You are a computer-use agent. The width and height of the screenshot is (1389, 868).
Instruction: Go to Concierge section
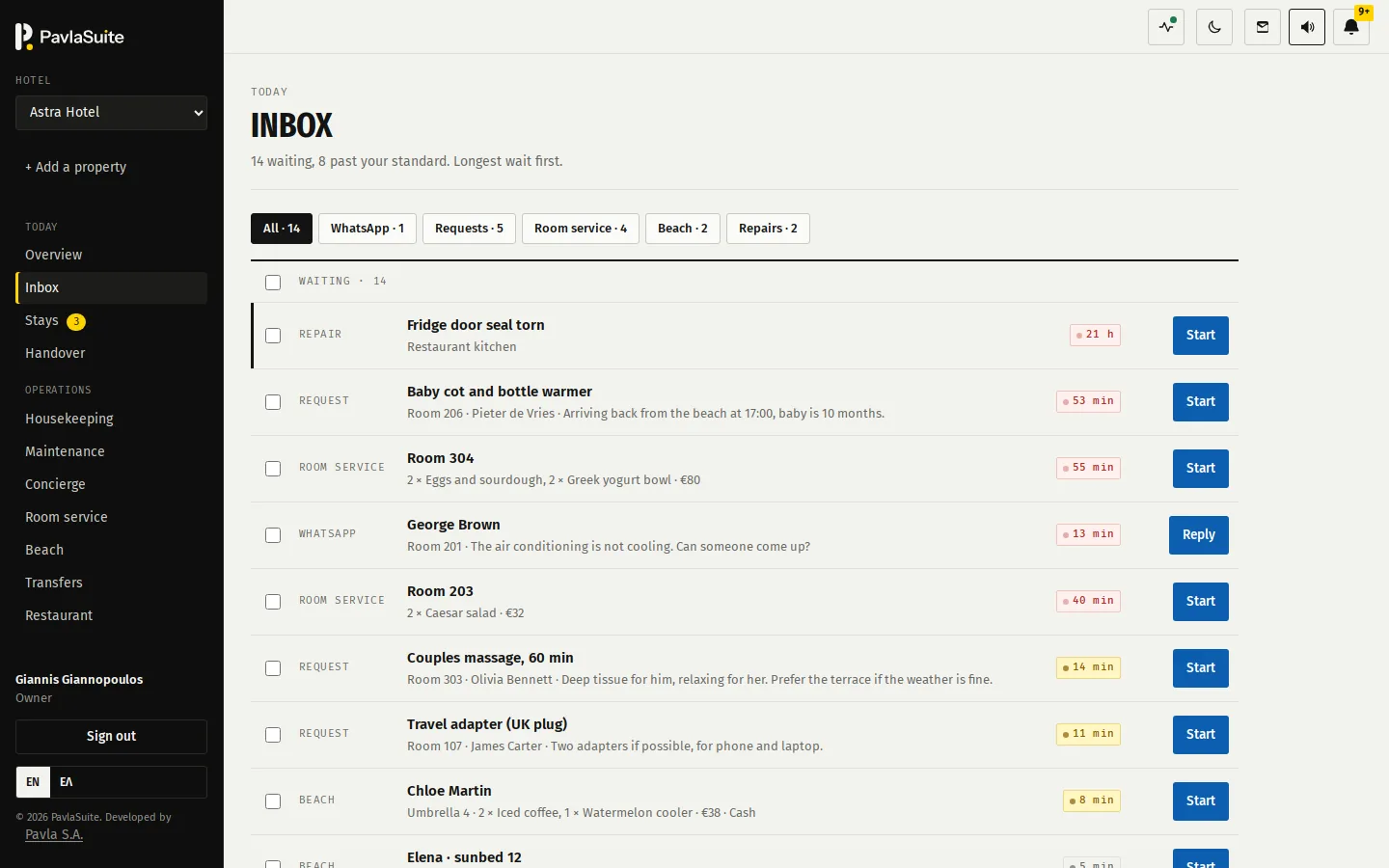[111, 484]
